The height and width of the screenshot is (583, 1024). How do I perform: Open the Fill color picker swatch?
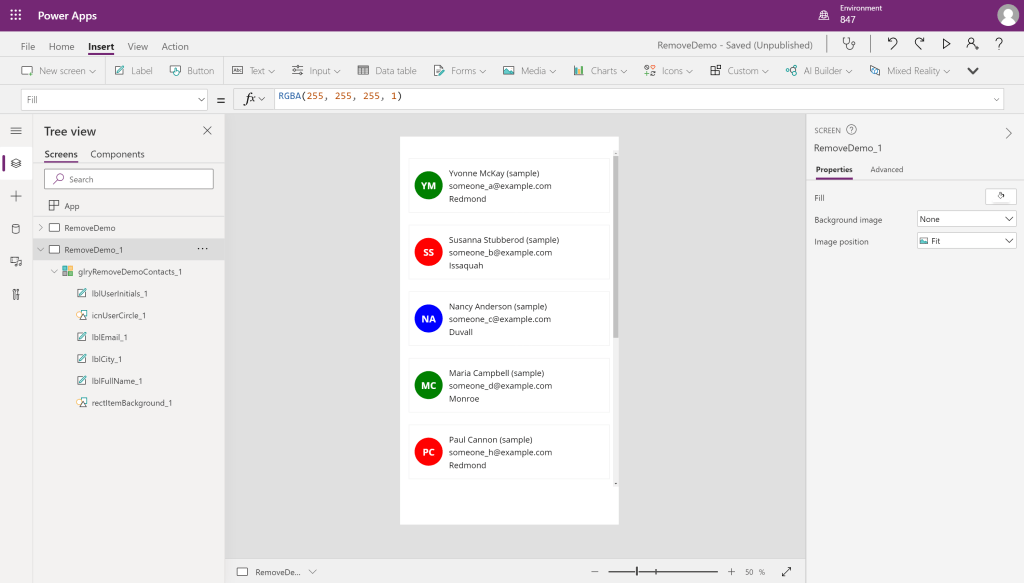point(1000,197)
